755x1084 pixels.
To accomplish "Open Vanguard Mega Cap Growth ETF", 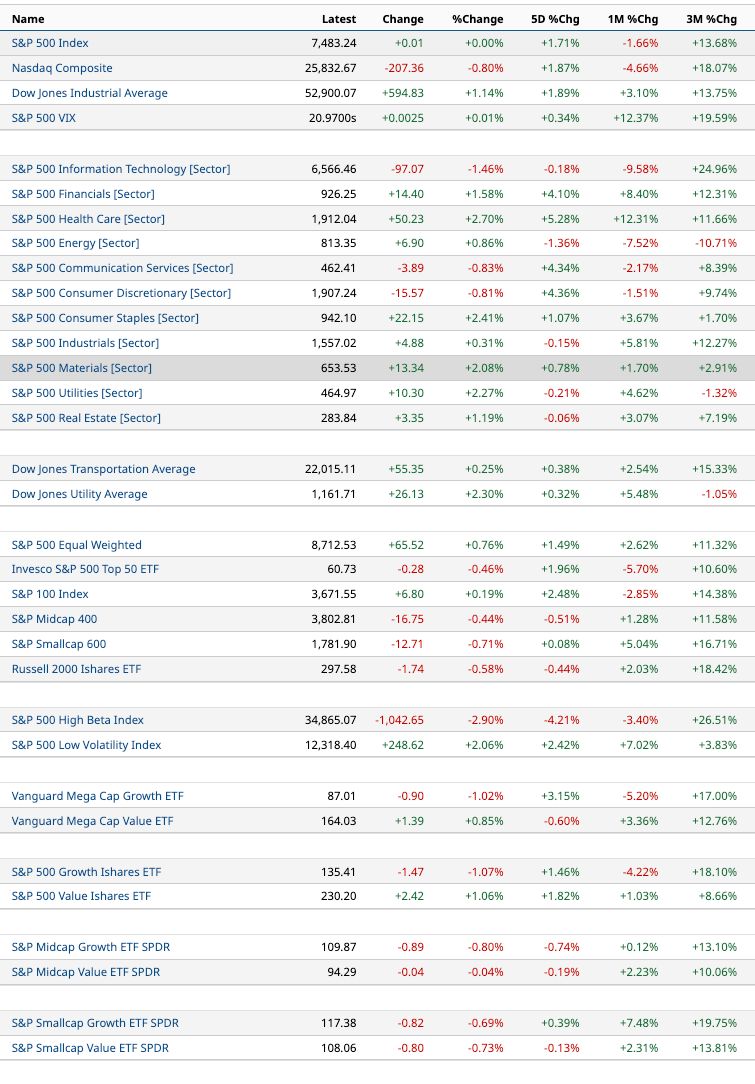I will coord(97,796).
